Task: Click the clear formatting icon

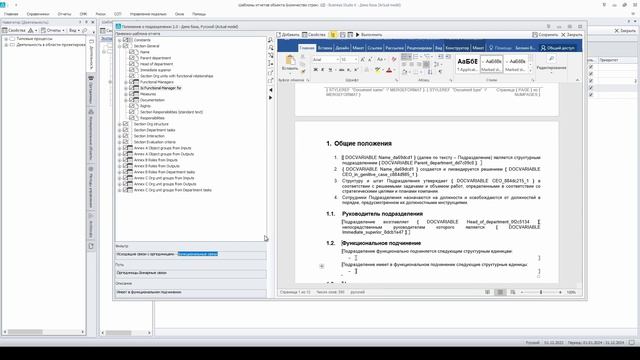Action: pos(394,60)
